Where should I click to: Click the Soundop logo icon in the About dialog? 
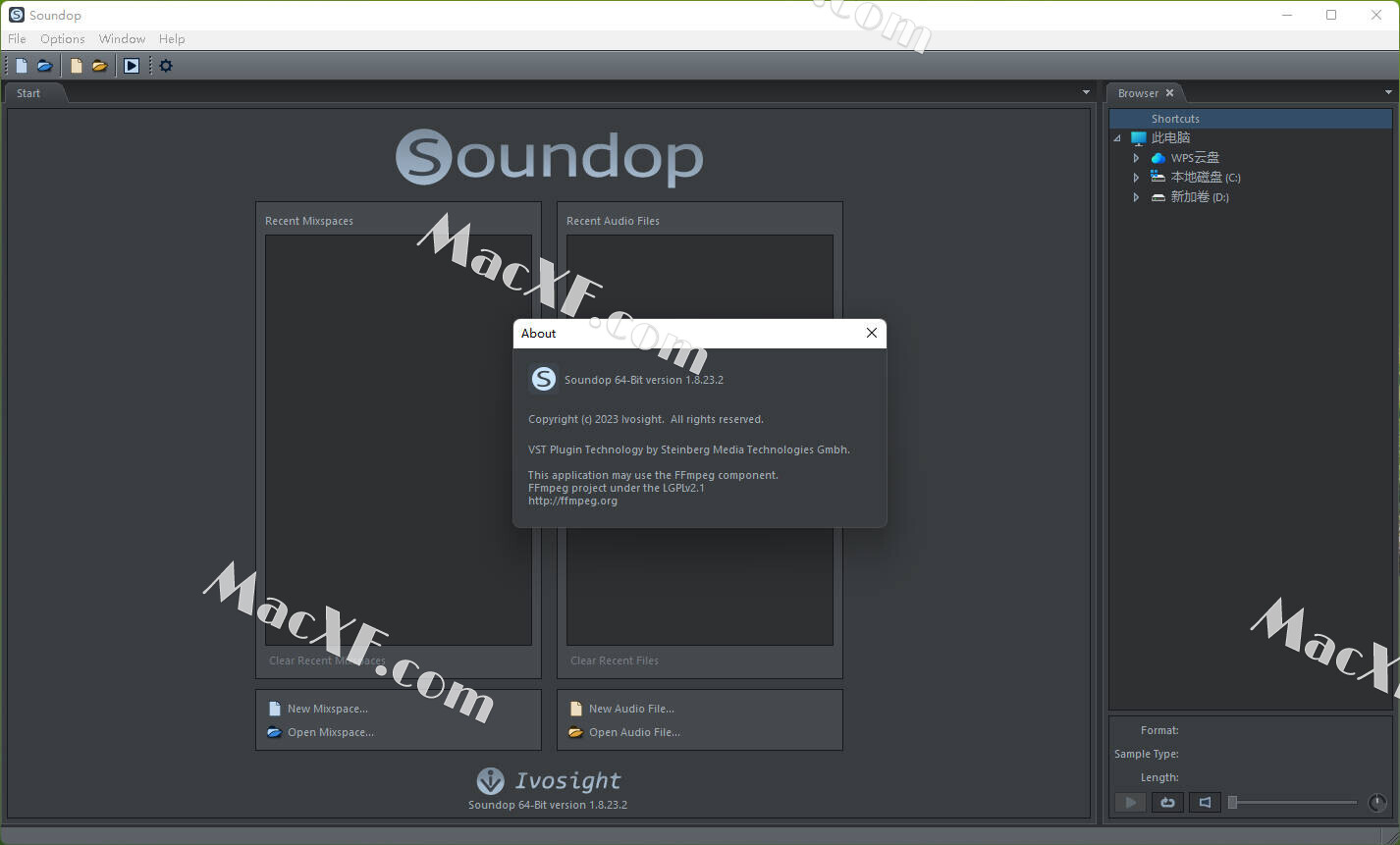click(x=543, y=379)
